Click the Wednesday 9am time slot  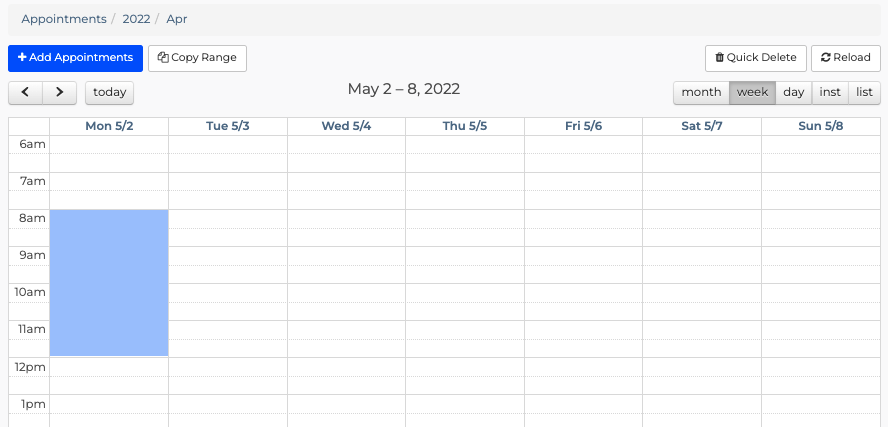pos(347,256)
